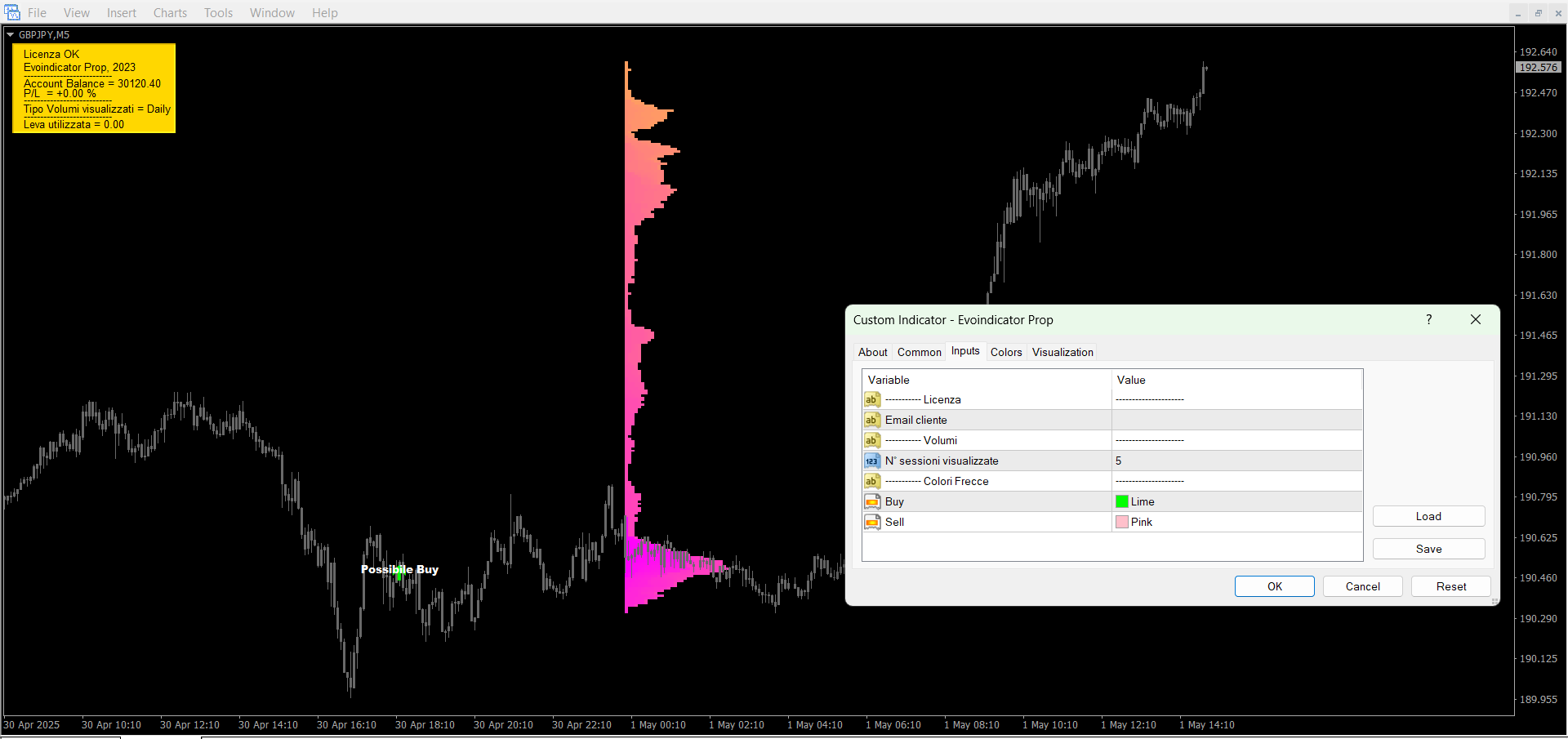The height and width of the screenshot is (739, 1568).
Task: Click the integer icon beside N° sessioni visualizzate
Action: pyautogui.click(x=872, y=461)
